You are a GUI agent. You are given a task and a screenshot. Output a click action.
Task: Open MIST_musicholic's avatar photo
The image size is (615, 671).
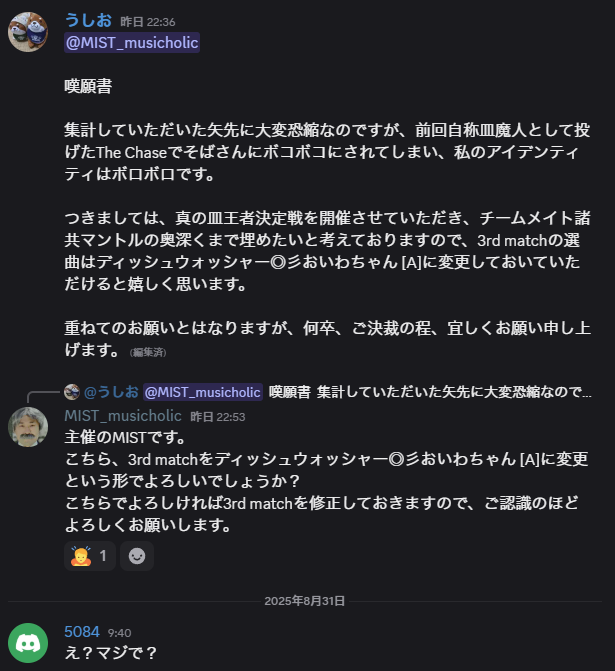click(x=28, y=427)
